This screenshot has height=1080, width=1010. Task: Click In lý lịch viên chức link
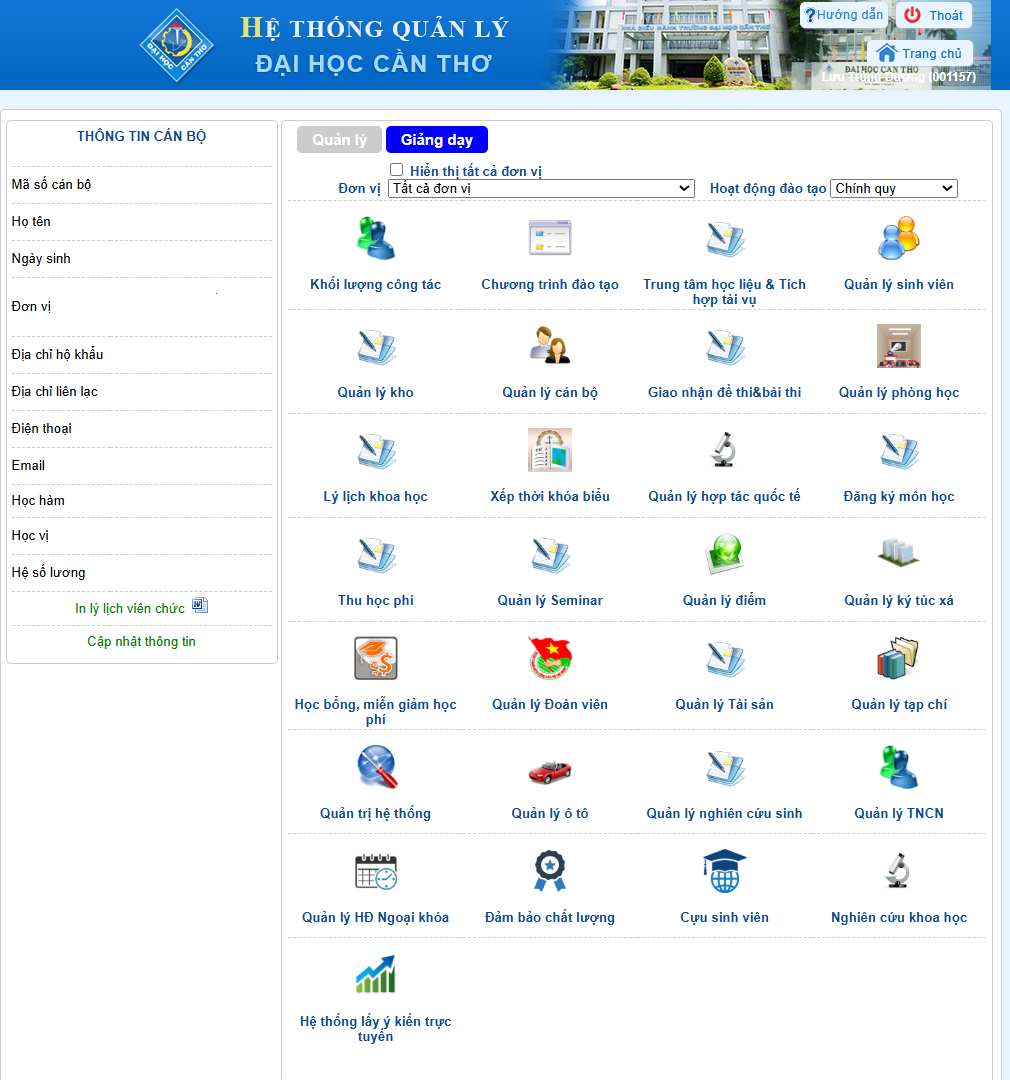pos(130,608)
